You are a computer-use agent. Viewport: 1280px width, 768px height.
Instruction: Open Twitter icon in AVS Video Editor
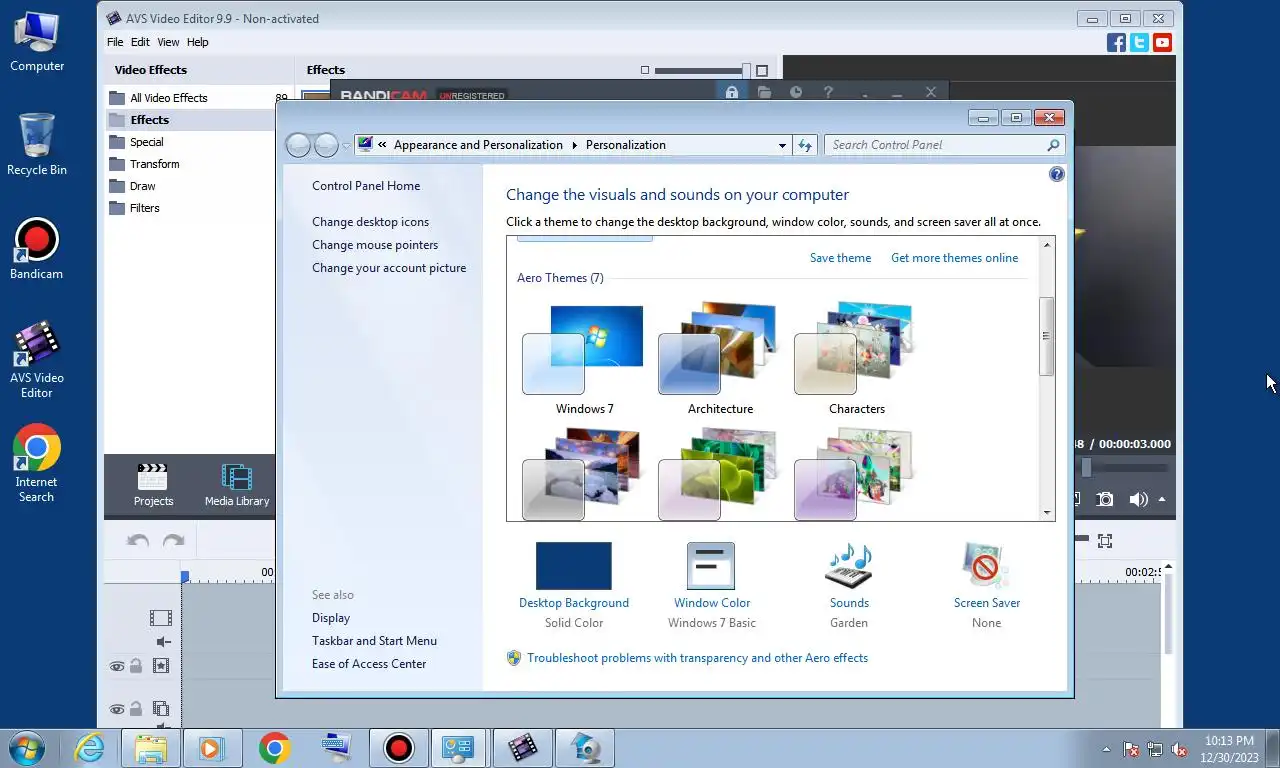click(1139, 42)
